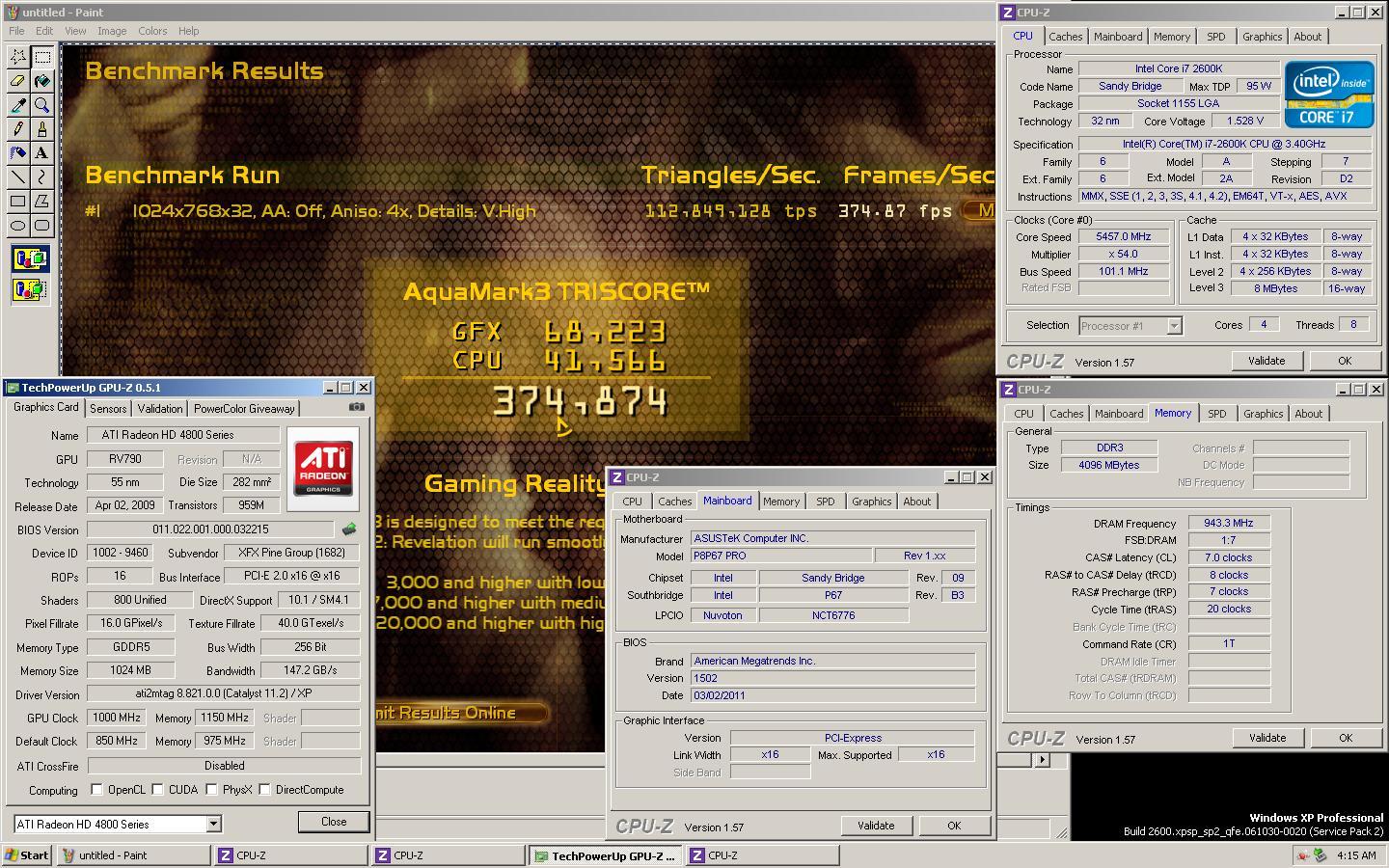
Task: Open the Paint View menu
Action: [75, 31]
